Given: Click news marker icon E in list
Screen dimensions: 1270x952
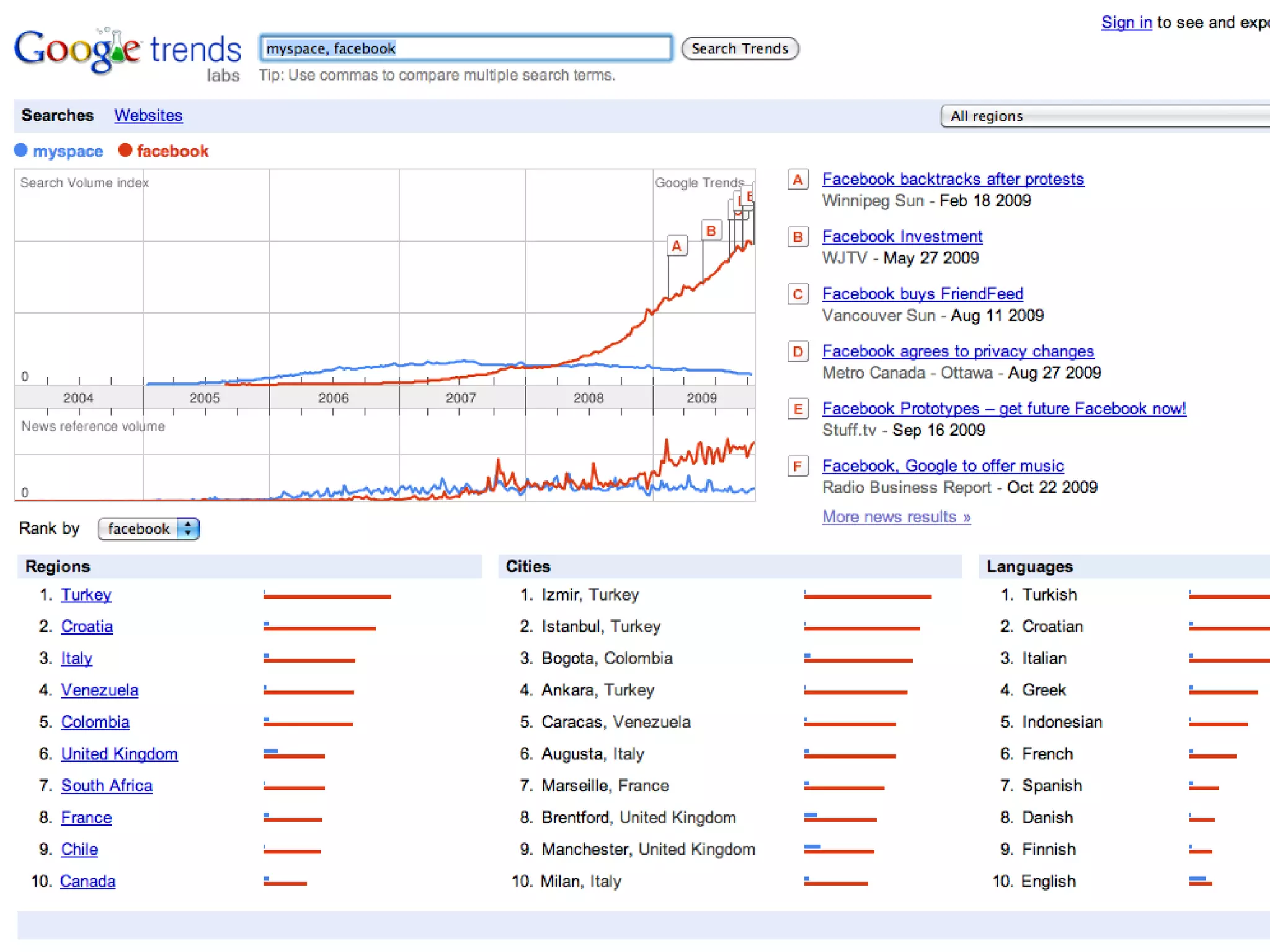Looking at the screenshot, I should coord(797,409).
